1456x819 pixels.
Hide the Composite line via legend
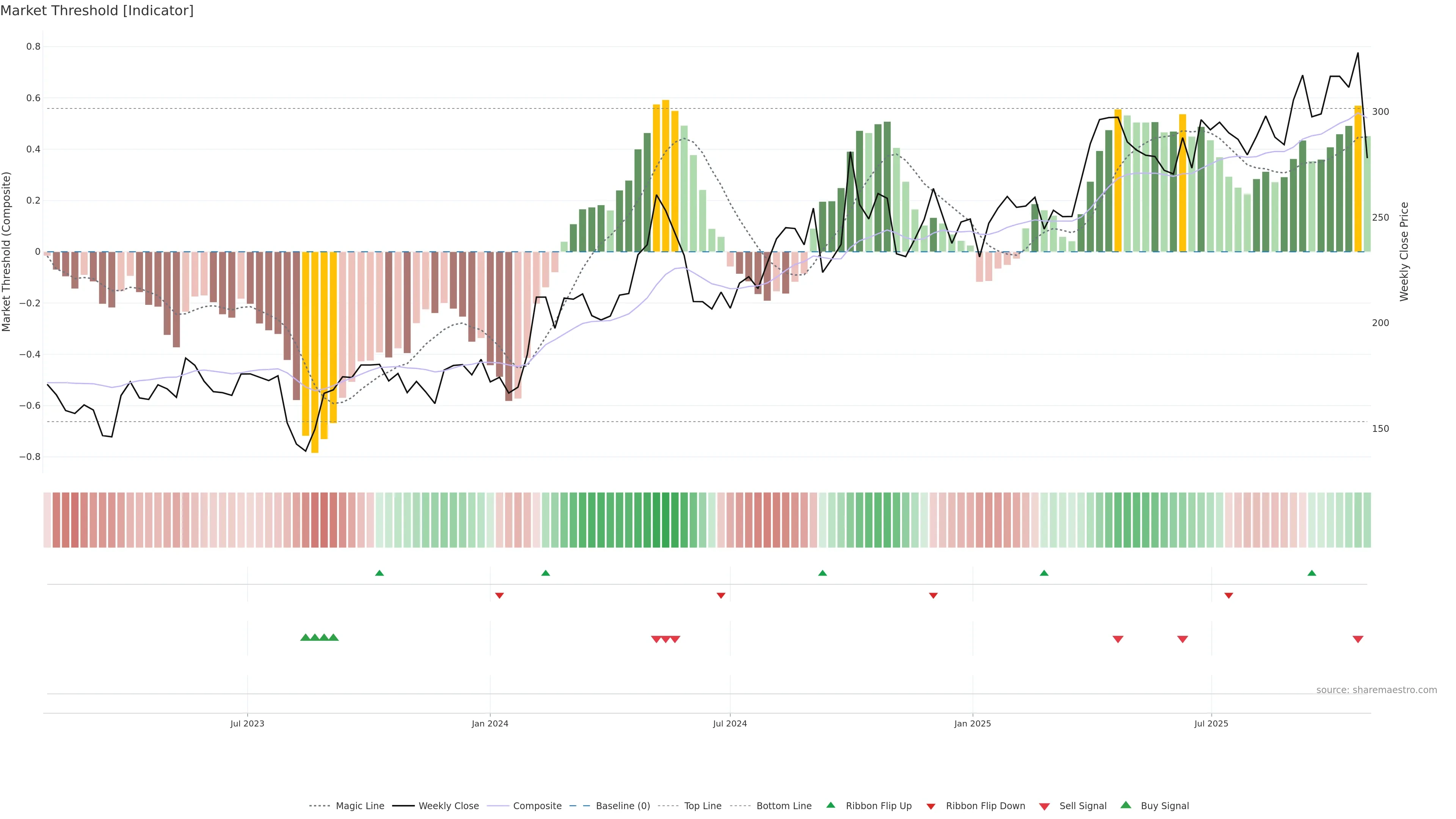click(537, 805)
